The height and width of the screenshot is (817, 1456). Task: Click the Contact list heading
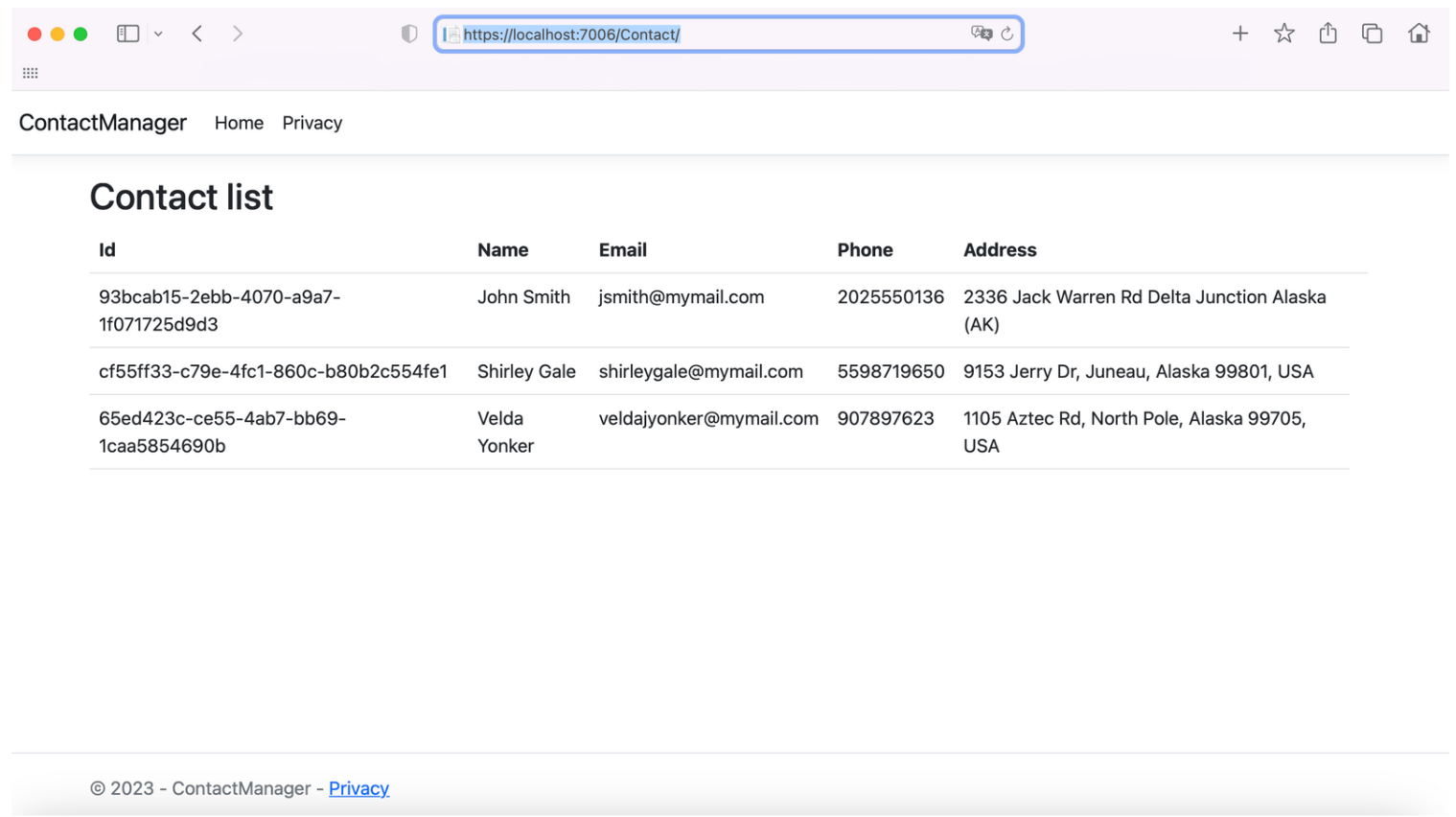[x=181, y=197]
